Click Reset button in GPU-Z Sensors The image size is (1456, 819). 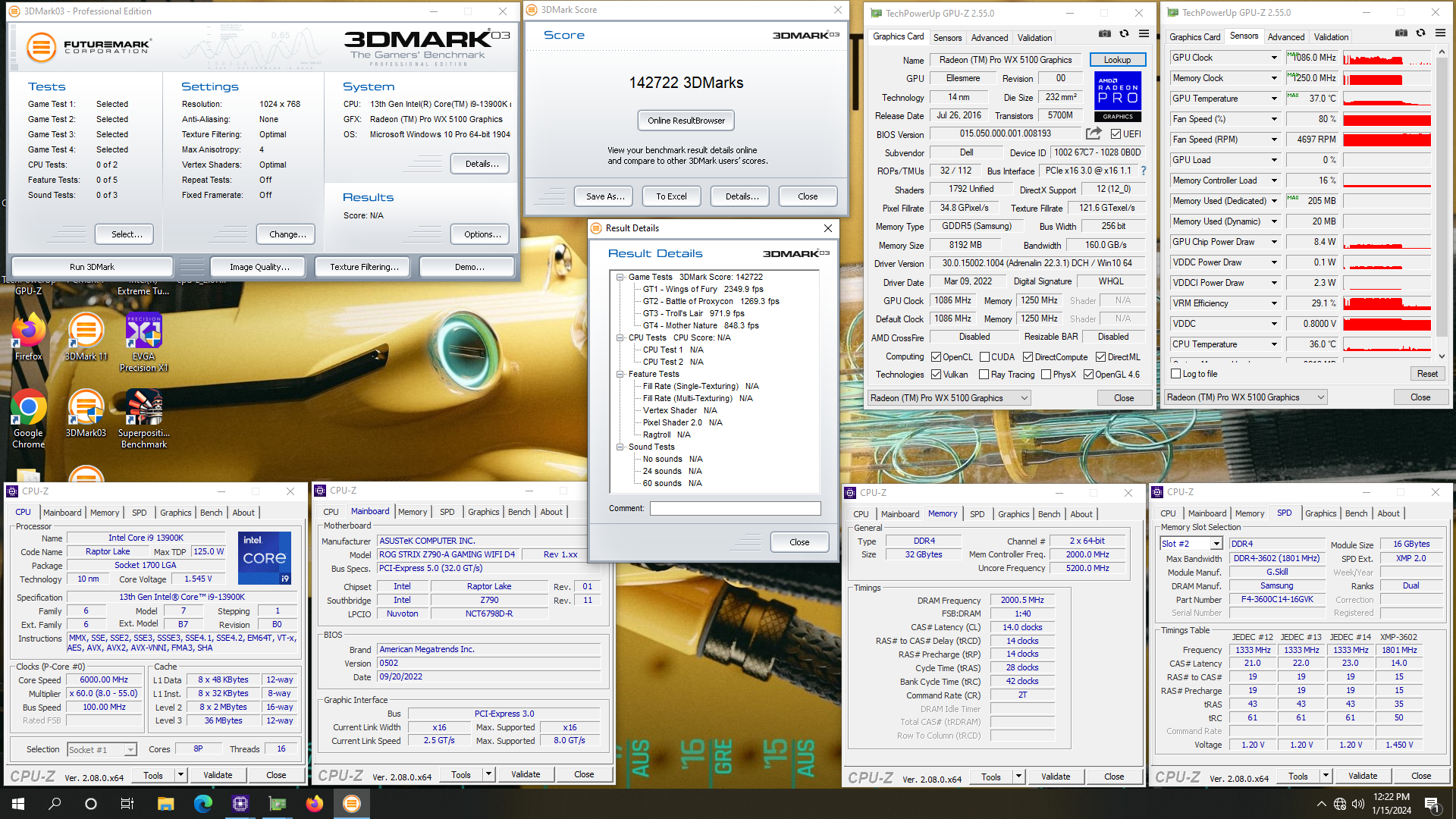pyautogui.click(x=1427, y=374)
